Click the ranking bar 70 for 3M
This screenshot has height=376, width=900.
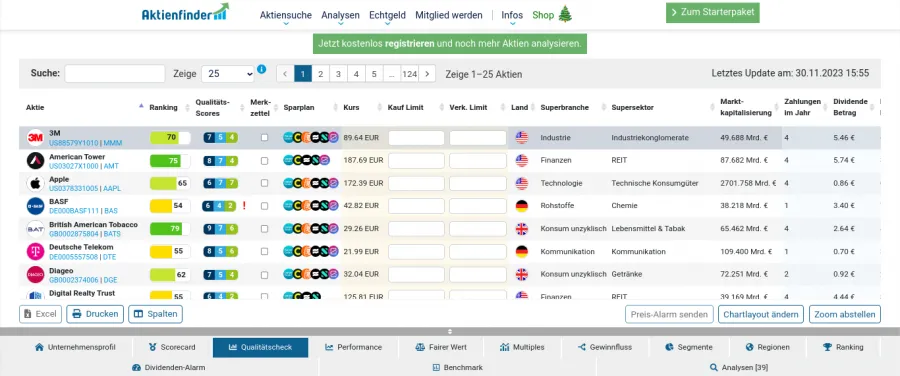click(170, 138)
